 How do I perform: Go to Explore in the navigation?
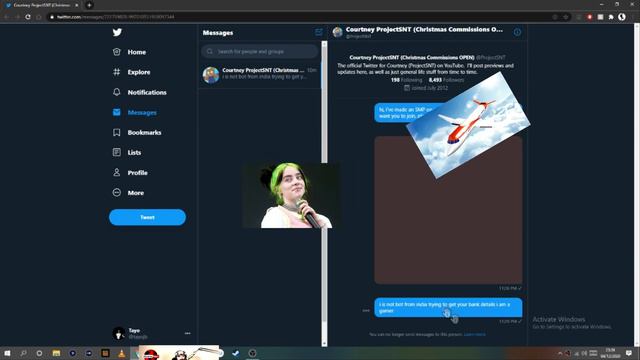[x=139, y=72]
